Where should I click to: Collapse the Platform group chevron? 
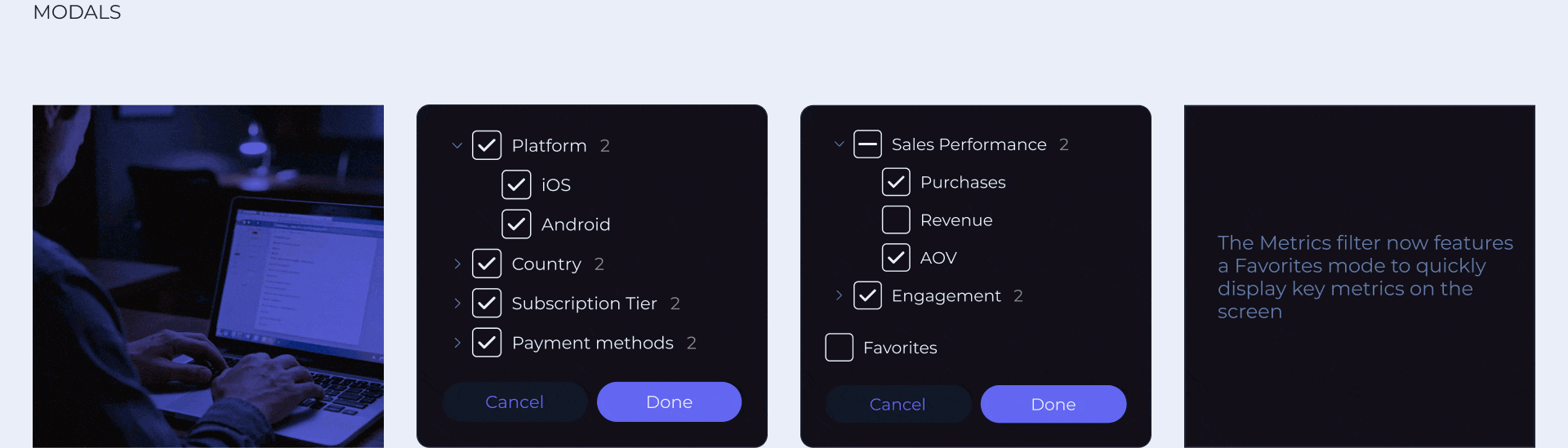click(457, 145)
